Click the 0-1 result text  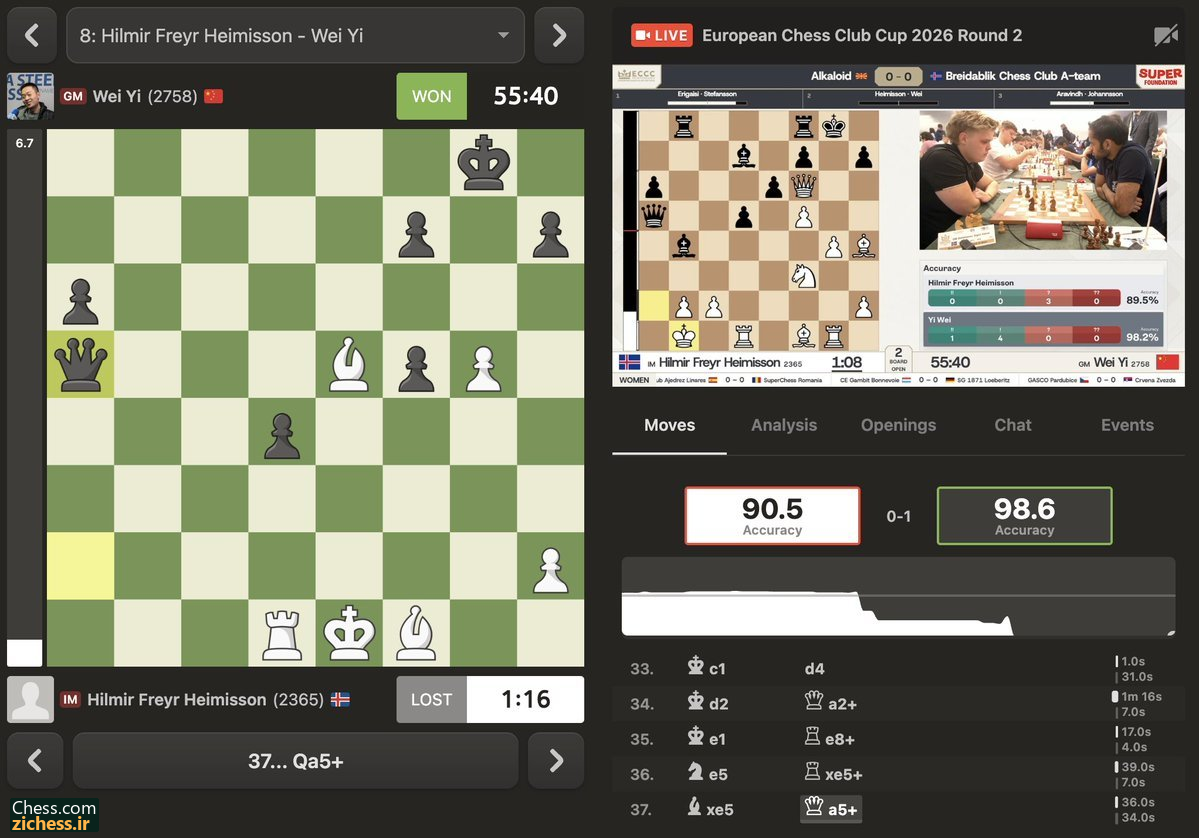[898, 517]
